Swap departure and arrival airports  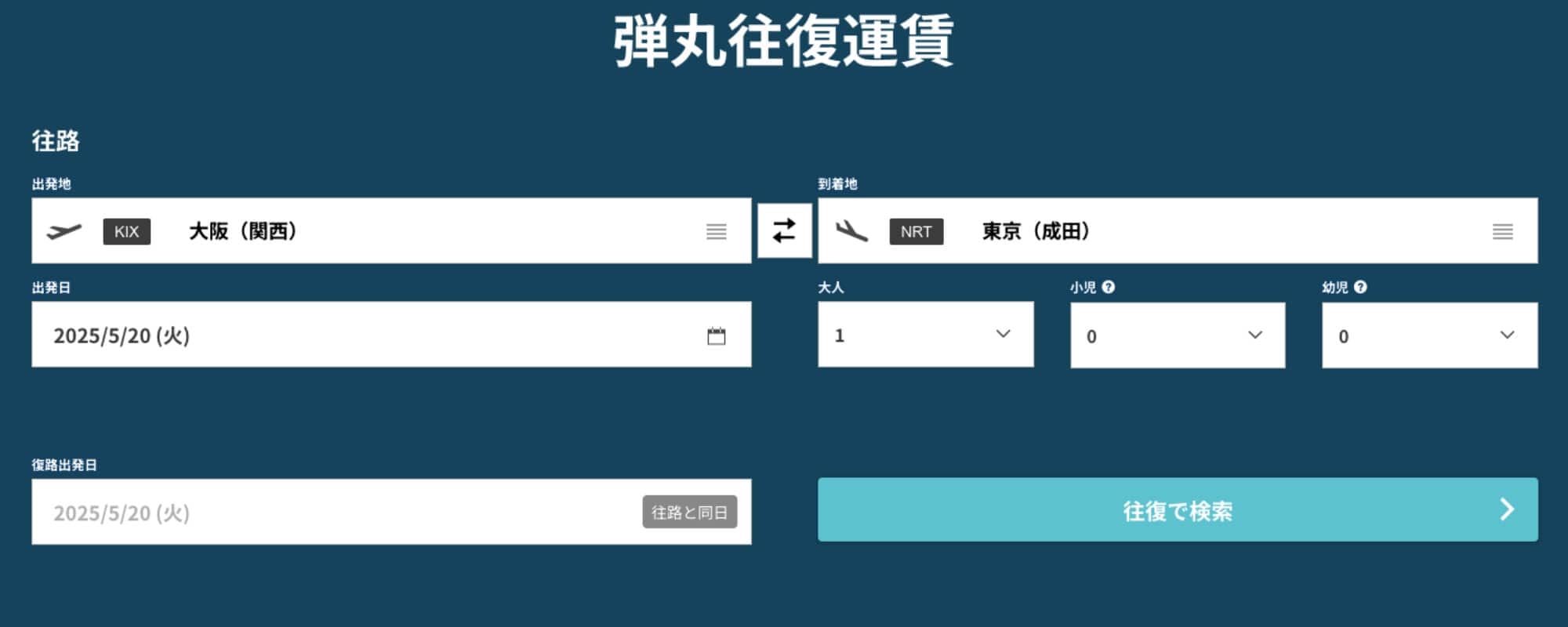784,230
